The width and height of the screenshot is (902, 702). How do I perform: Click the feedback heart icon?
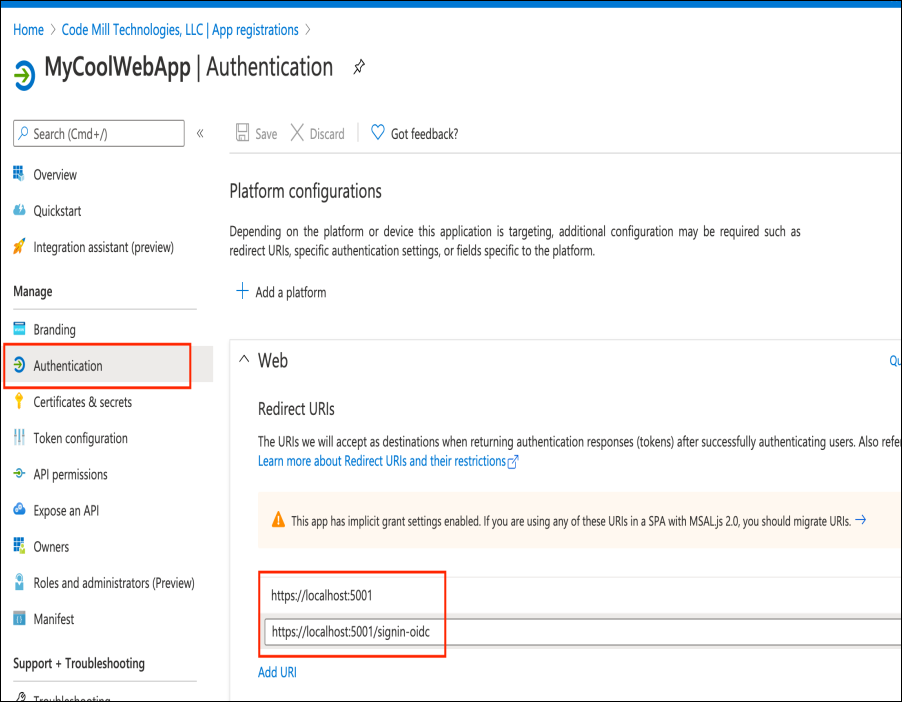377,132
